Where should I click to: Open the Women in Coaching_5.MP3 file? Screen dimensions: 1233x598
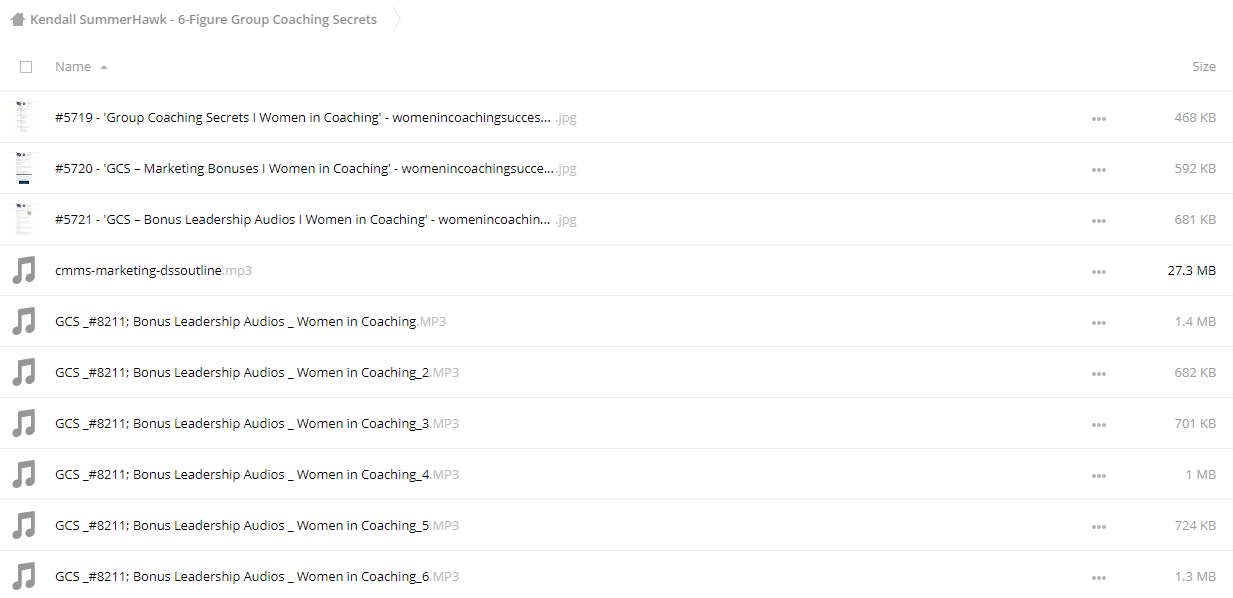[257, 526]
